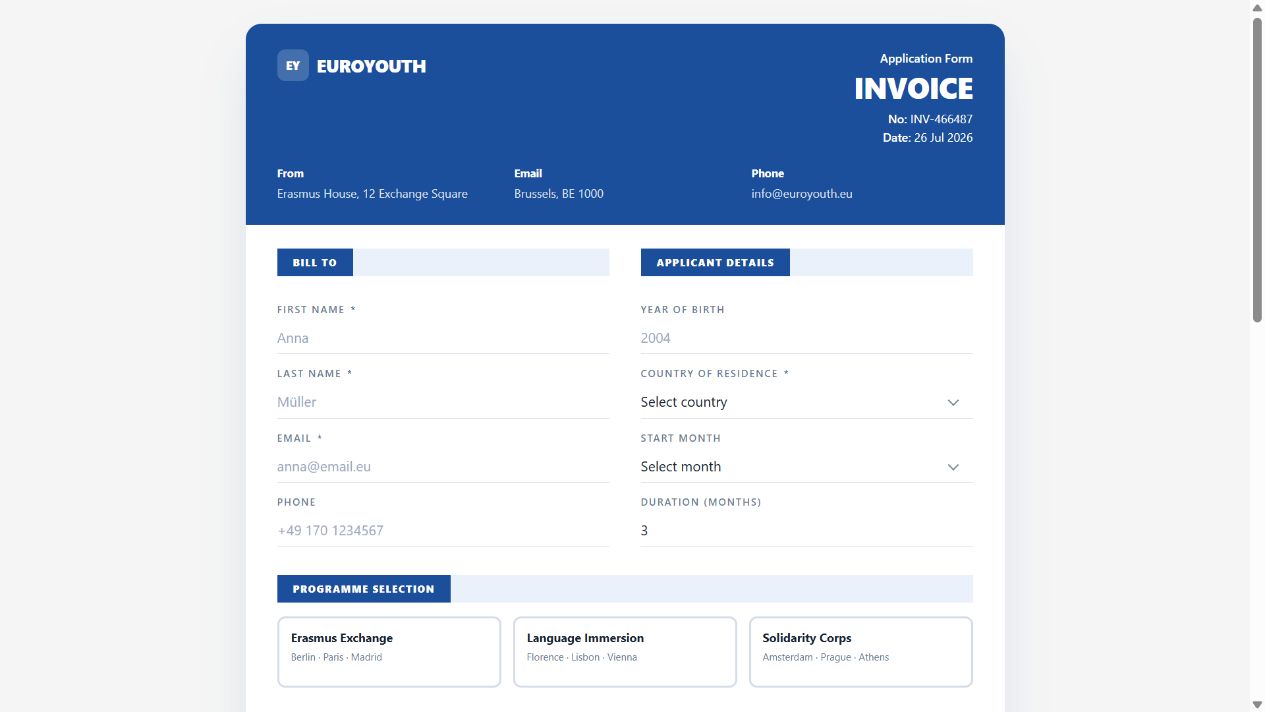Click the invoice number INV-466487
1265x712 pixels.
point(941,119)
